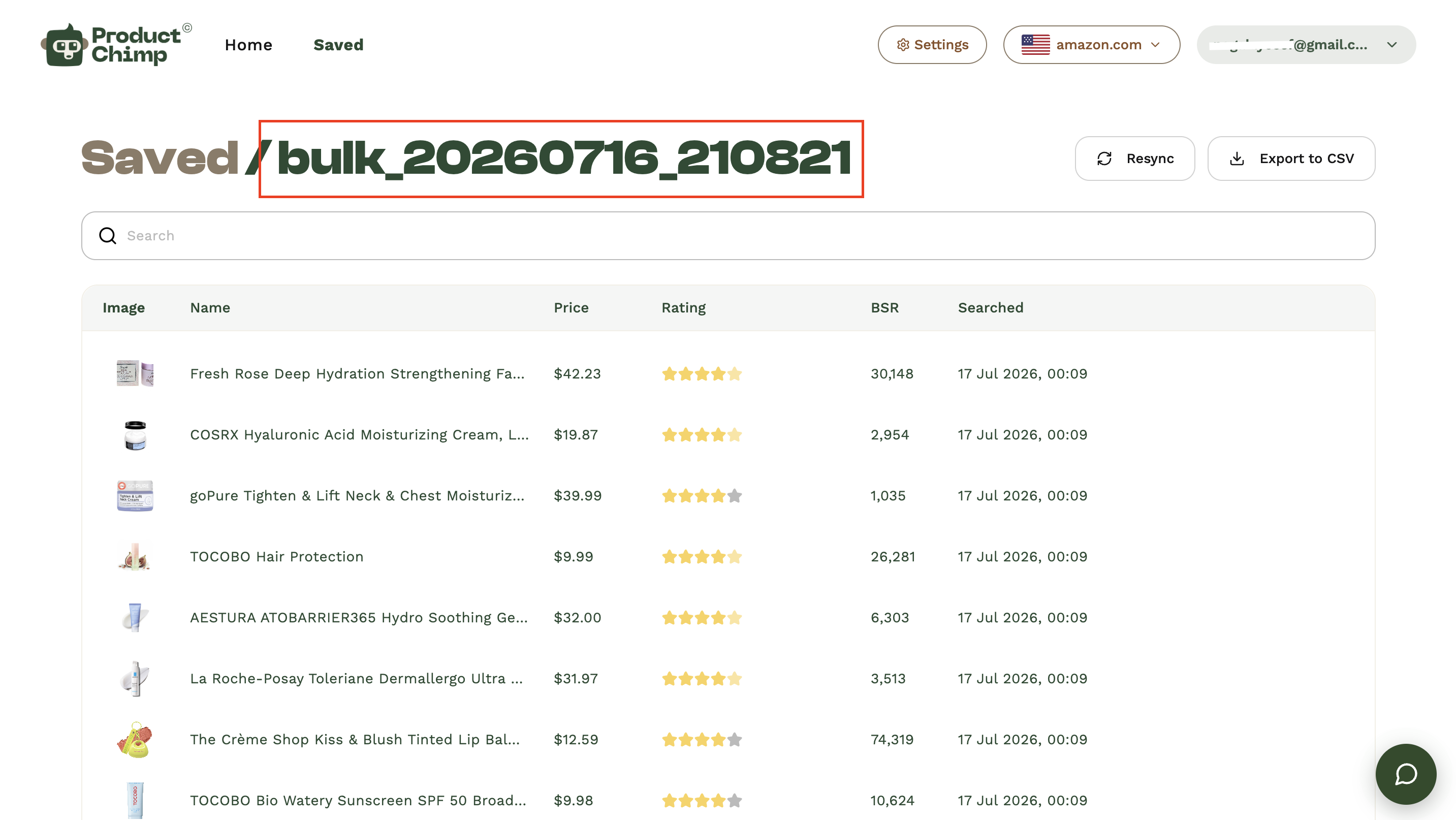Open the AESTURA gel product thumbnail
The height and width of the screenshot is (820, 1456).
point(135,618)
